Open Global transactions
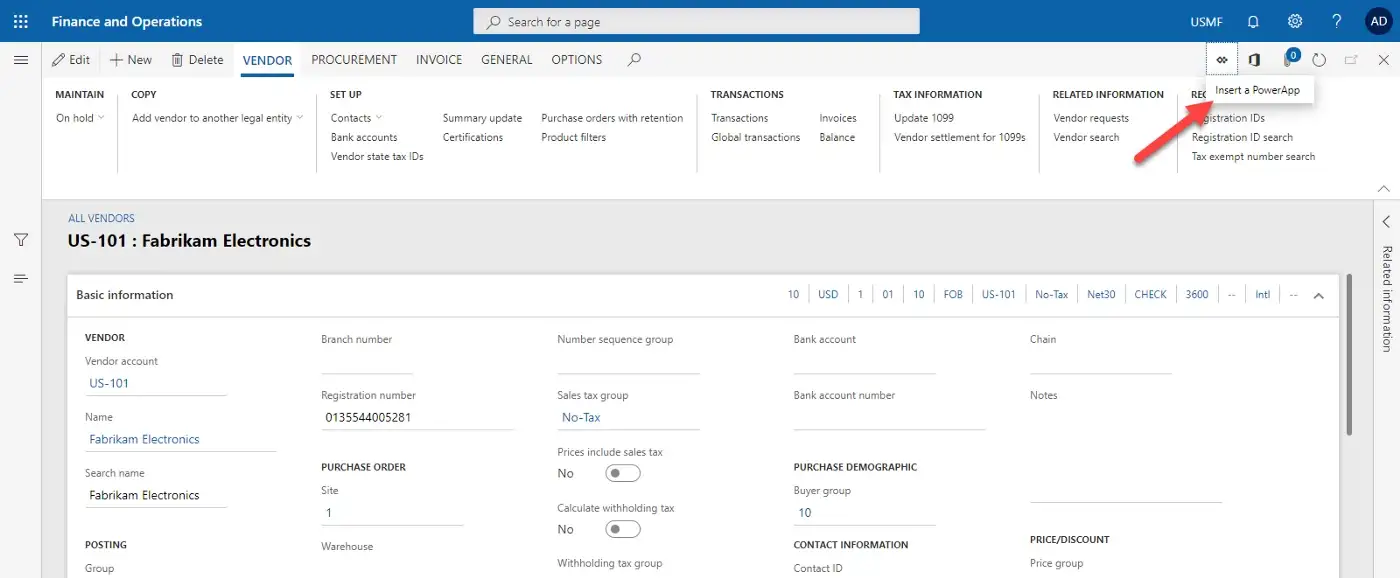The width and height of the screenshot is (1400, 578). [756, 137]
